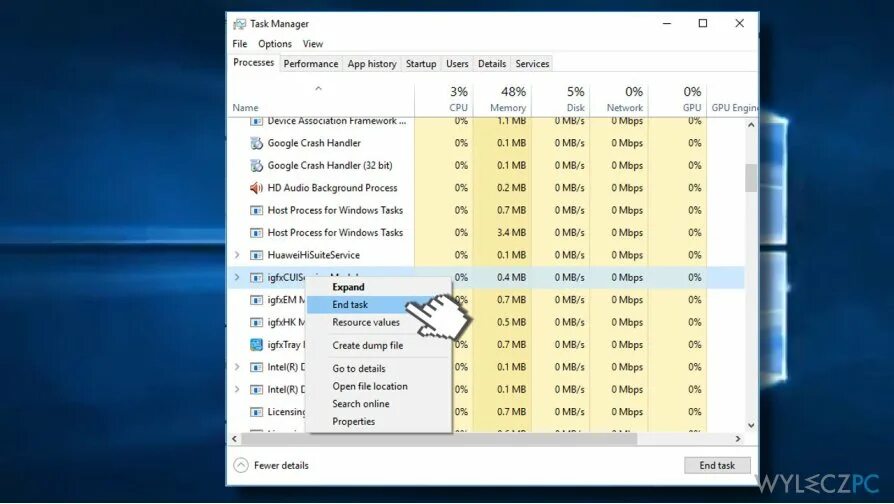The width and height of the screenshot is (894, 504).
Task: Click the igfxHK Module process icon
Action: (x=257, y=322)
